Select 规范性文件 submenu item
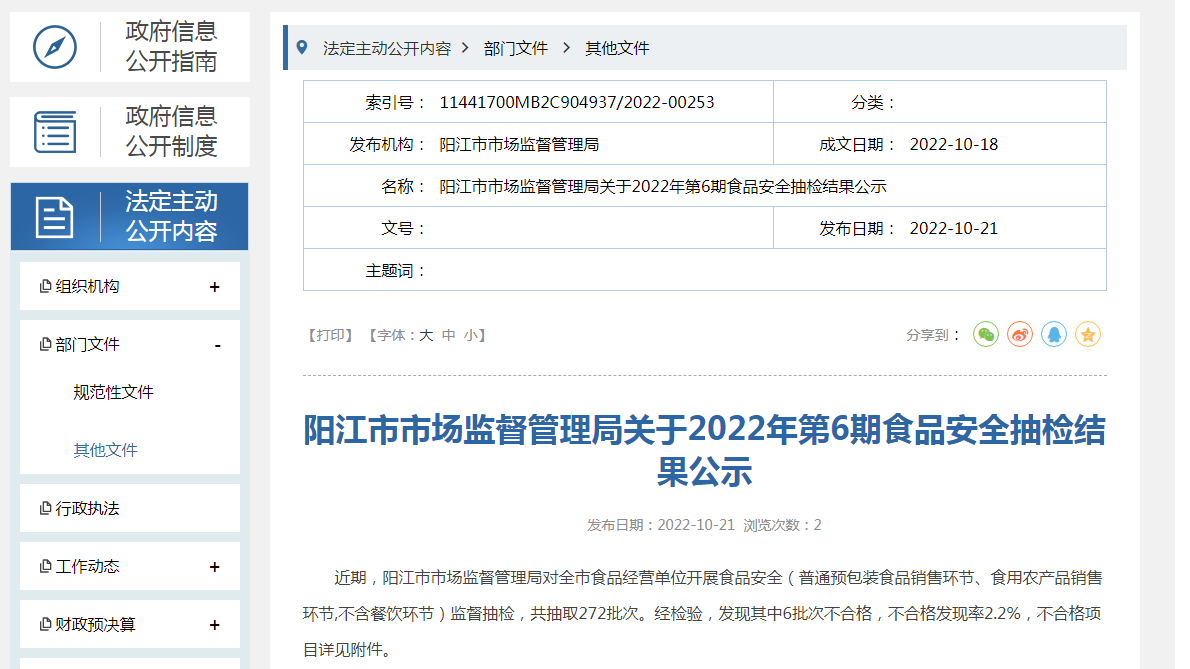This screenshot has width=1190, height=669. coord(113,392)
